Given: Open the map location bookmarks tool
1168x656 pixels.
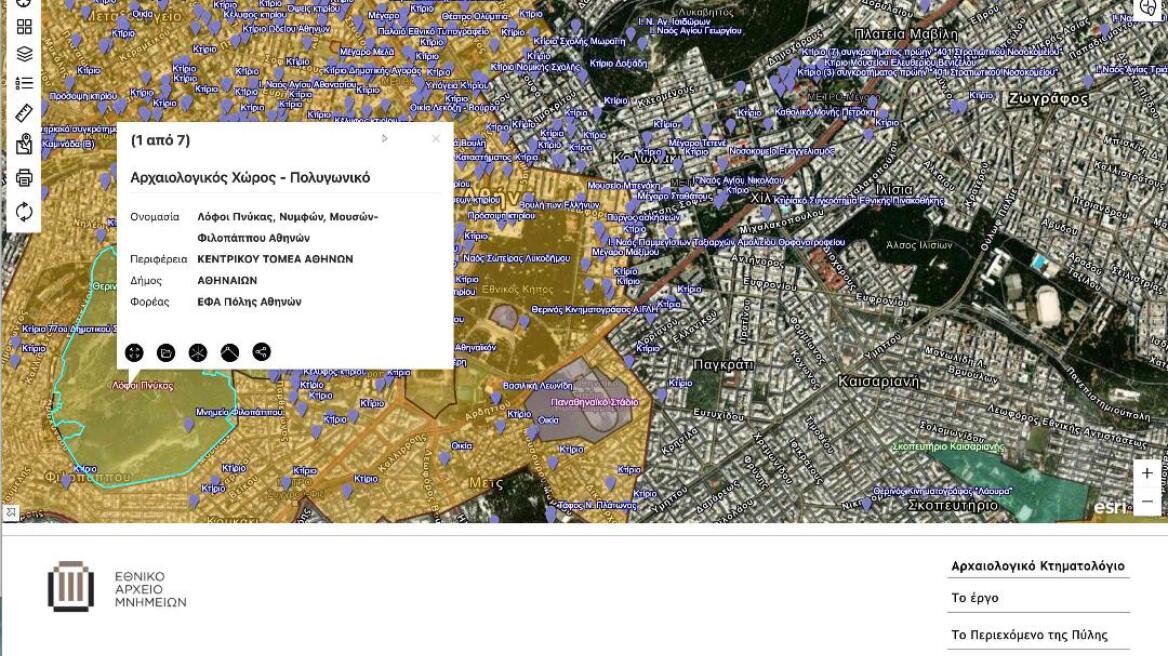Looking at the screenshot, I should (24, 145).
